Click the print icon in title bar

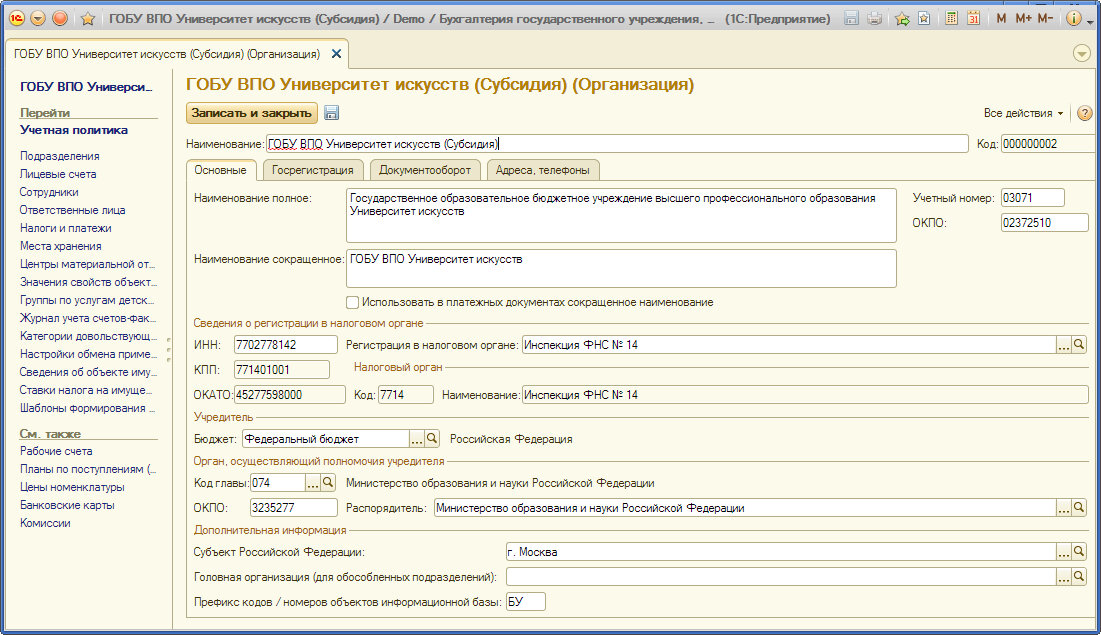(x=874, y=19)
